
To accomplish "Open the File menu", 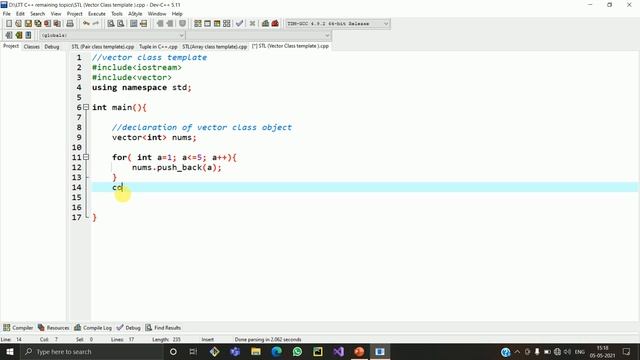I will (7, 14).
